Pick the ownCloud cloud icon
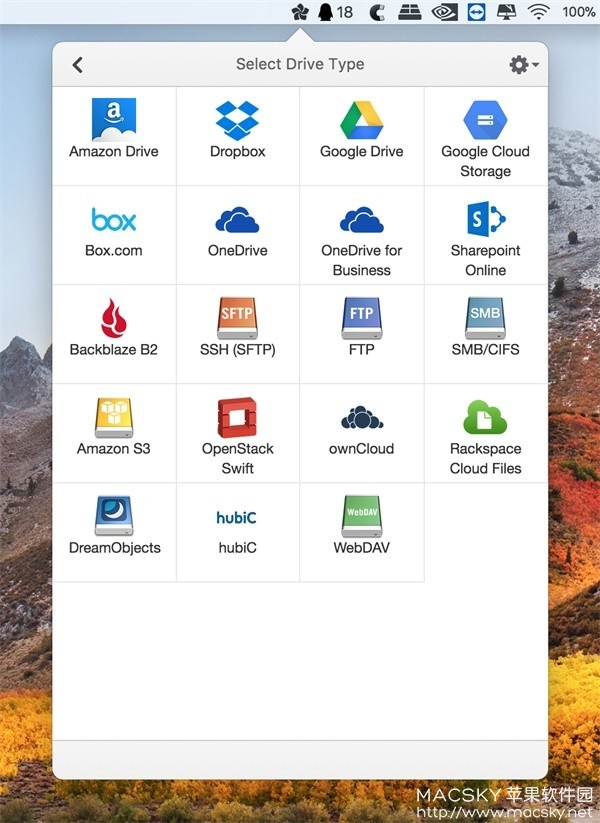This screenshot has width=600, height=823. [x=362, y=418]
